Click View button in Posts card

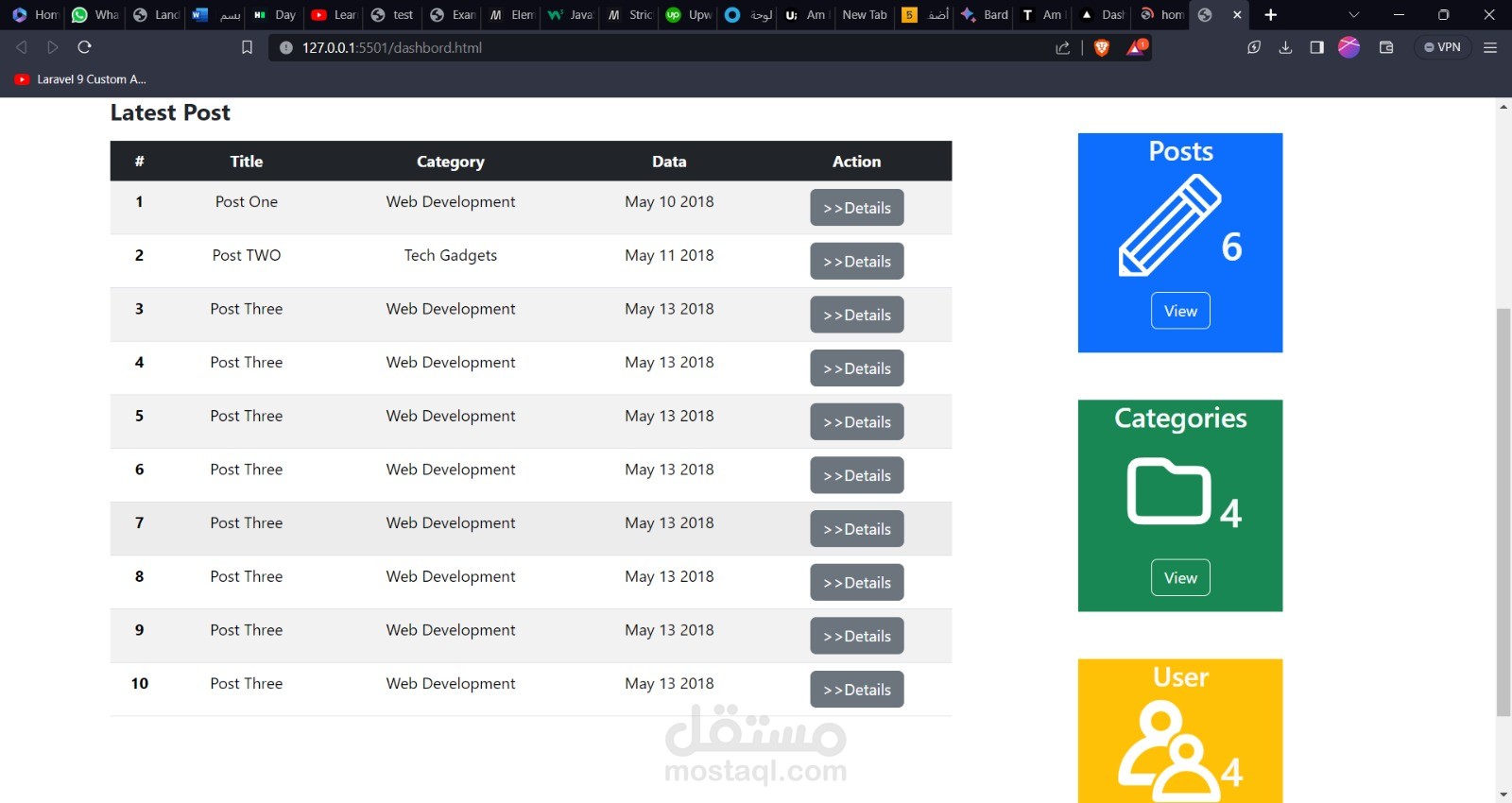tap(1180, 311)
